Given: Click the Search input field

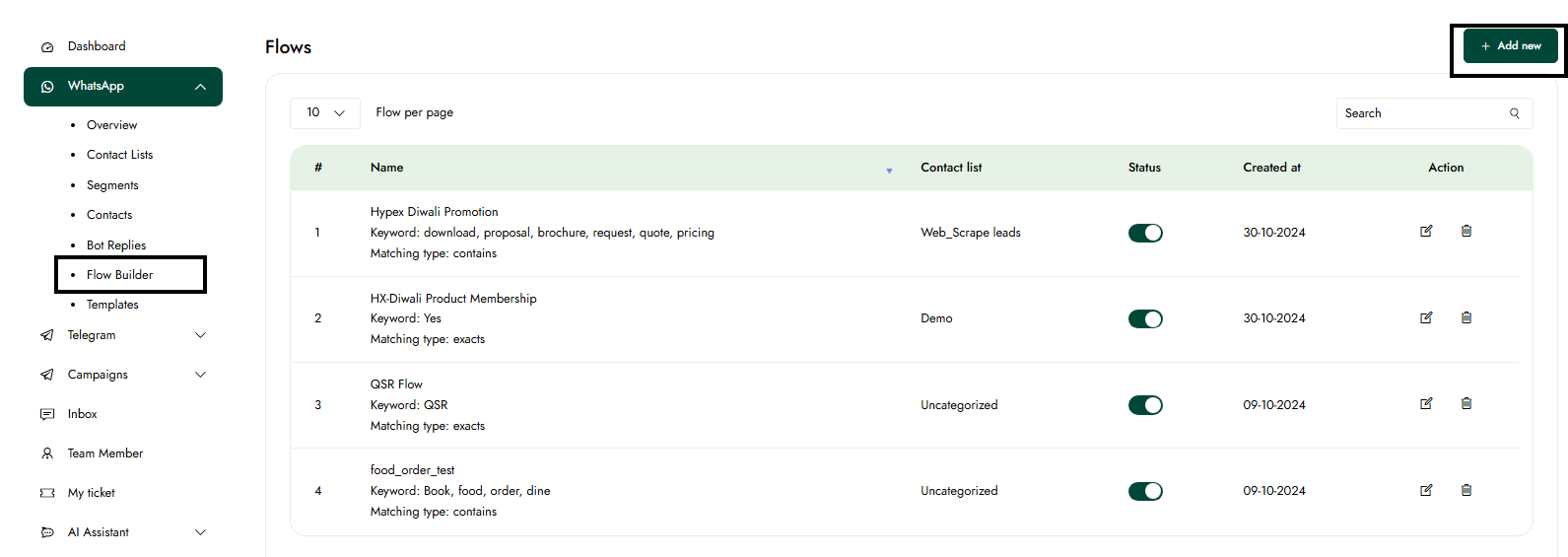Looking at the screenshot, I should click(x=1419, y=113).
